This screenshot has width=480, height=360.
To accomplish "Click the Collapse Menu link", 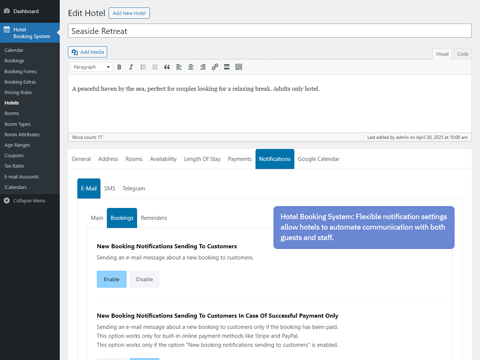I will (x=29, y=201).
